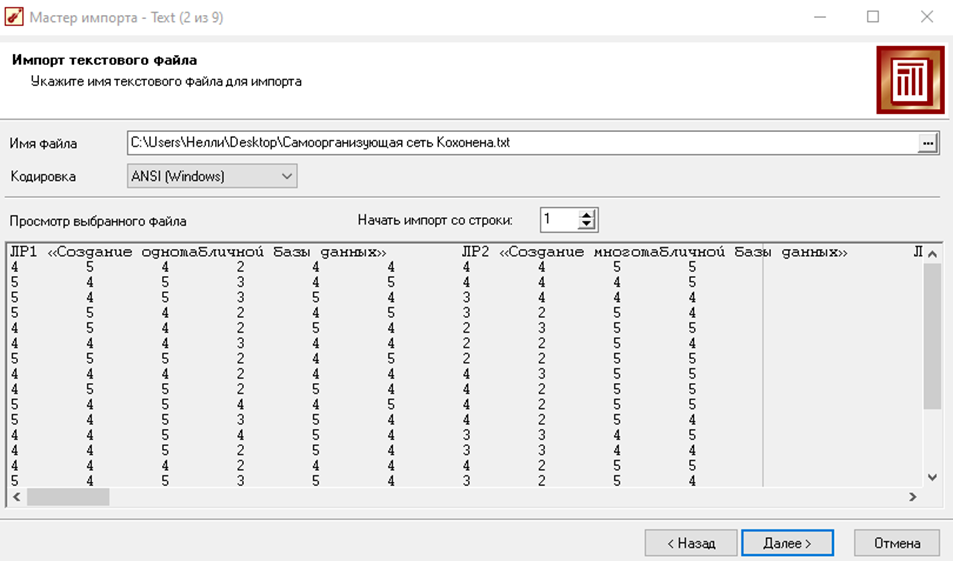Click the Далее button
953x561 pixels.
point(787,543)
